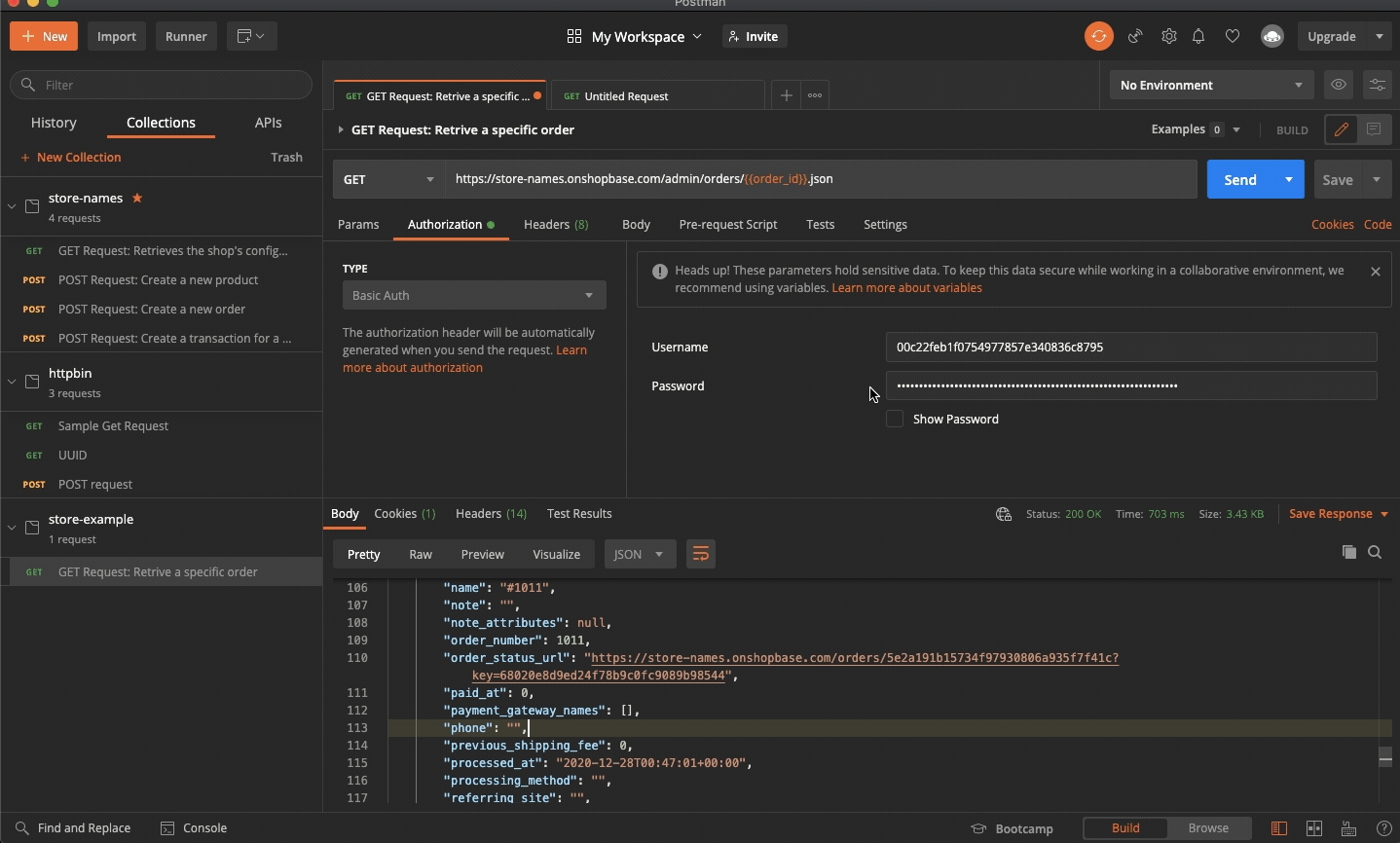Open Save Response dropdown

1339,514
